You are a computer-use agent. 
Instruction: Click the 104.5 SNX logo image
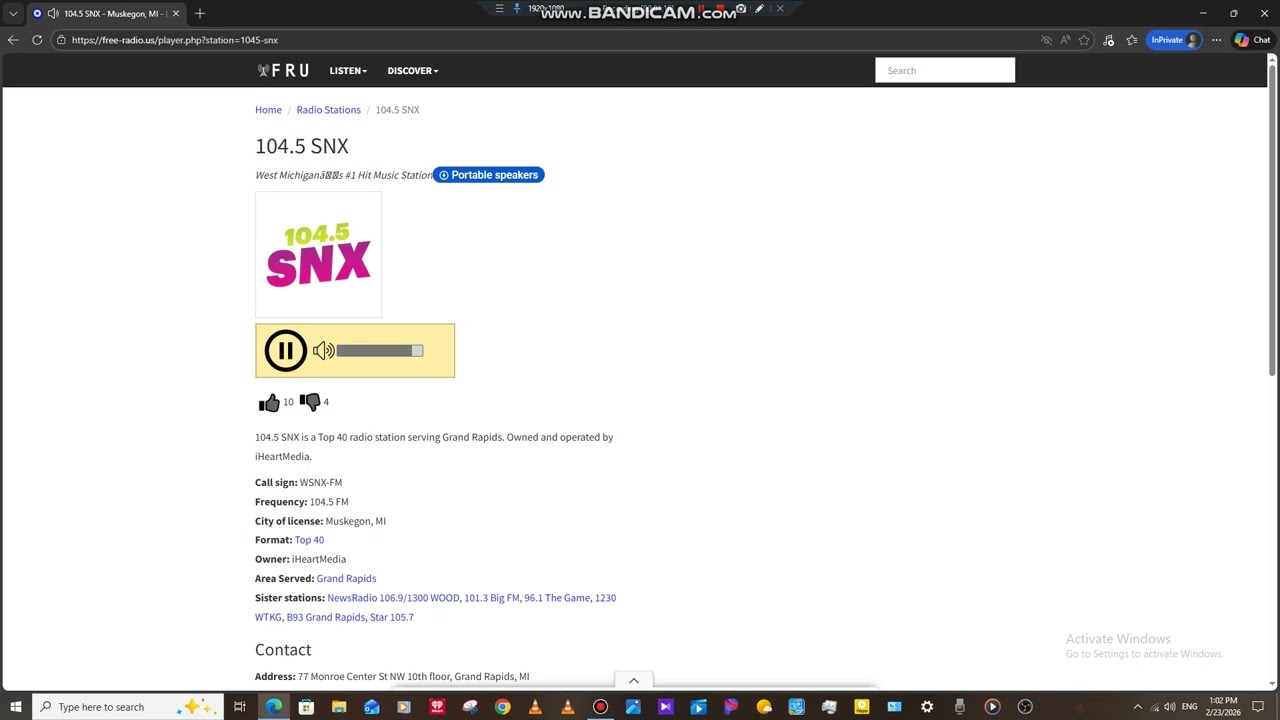[x=318, y=255]
